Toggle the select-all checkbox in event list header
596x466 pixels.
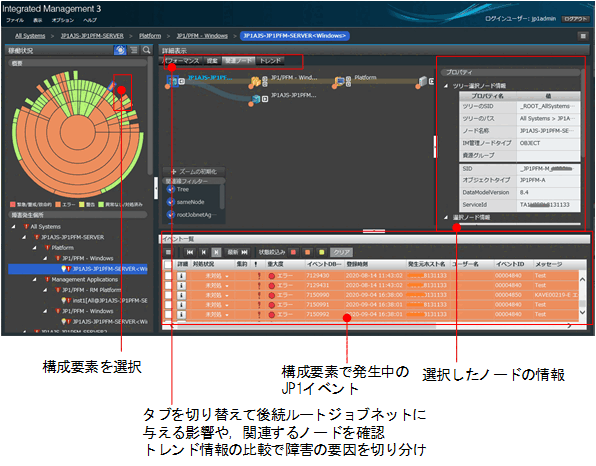click(168, 264)
